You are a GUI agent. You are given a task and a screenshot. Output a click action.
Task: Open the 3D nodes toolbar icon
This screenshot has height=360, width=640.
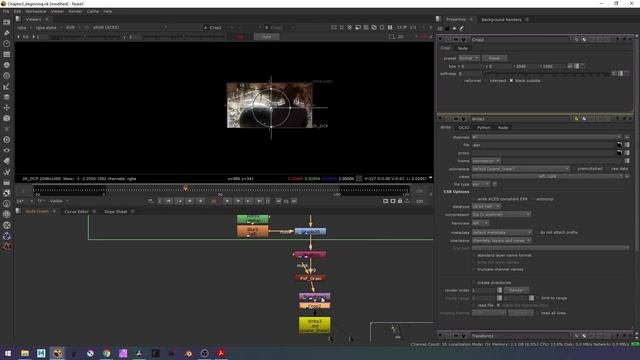[7, 118]
